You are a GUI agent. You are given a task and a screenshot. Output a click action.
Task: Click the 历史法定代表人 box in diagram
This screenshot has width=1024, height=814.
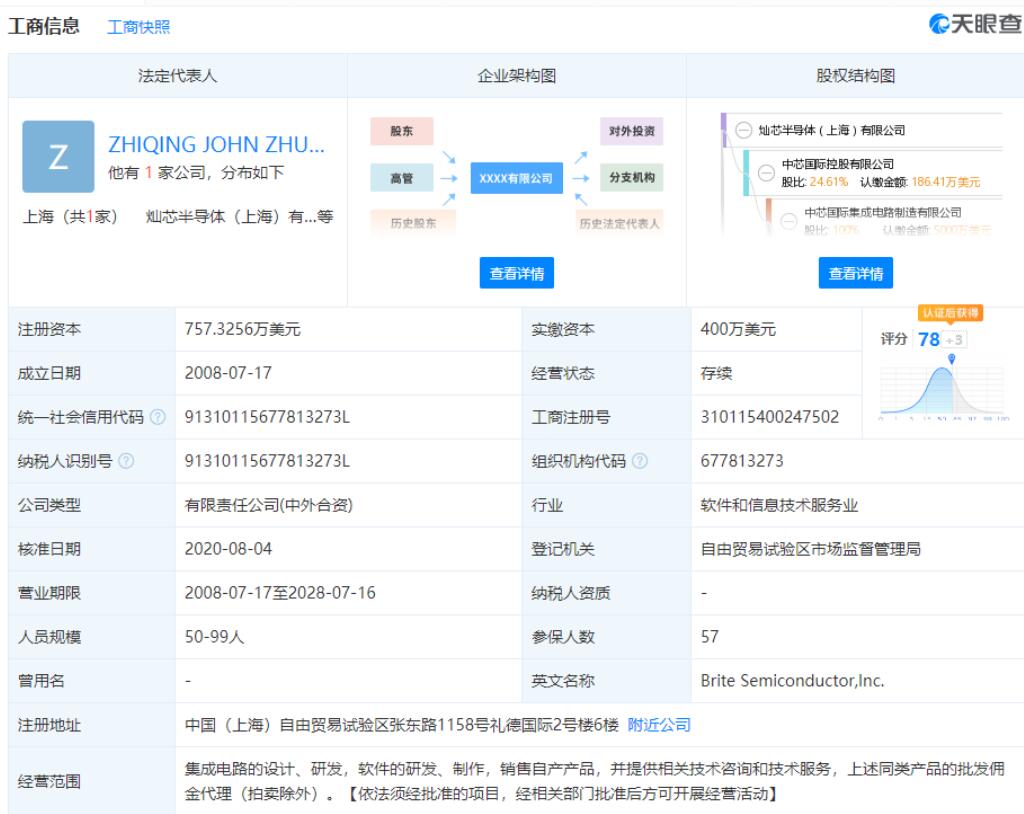coord(619,223)
